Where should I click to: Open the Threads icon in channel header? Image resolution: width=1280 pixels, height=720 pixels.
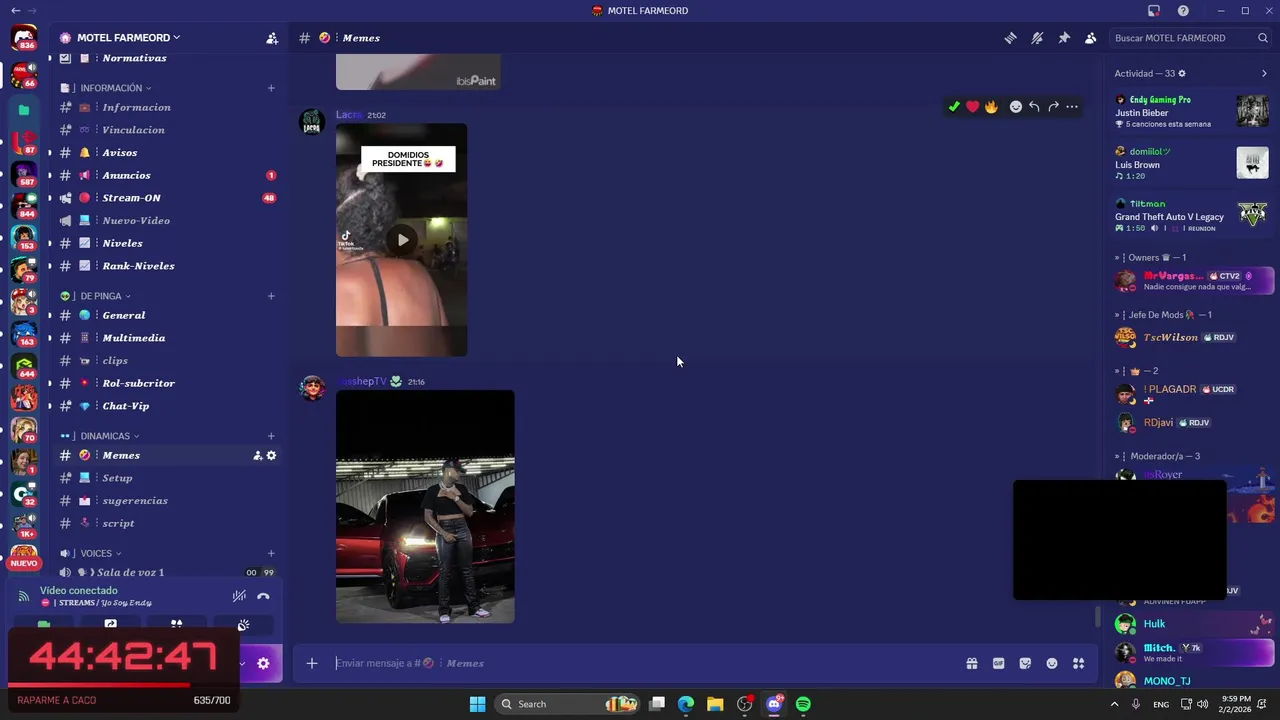[1011, 38]
